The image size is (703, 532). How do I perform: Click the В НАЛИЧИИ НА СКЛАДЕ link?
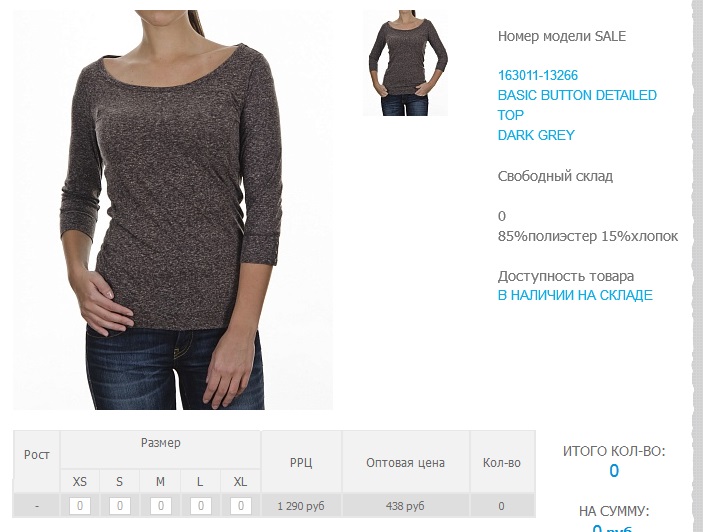pos(575,295)
